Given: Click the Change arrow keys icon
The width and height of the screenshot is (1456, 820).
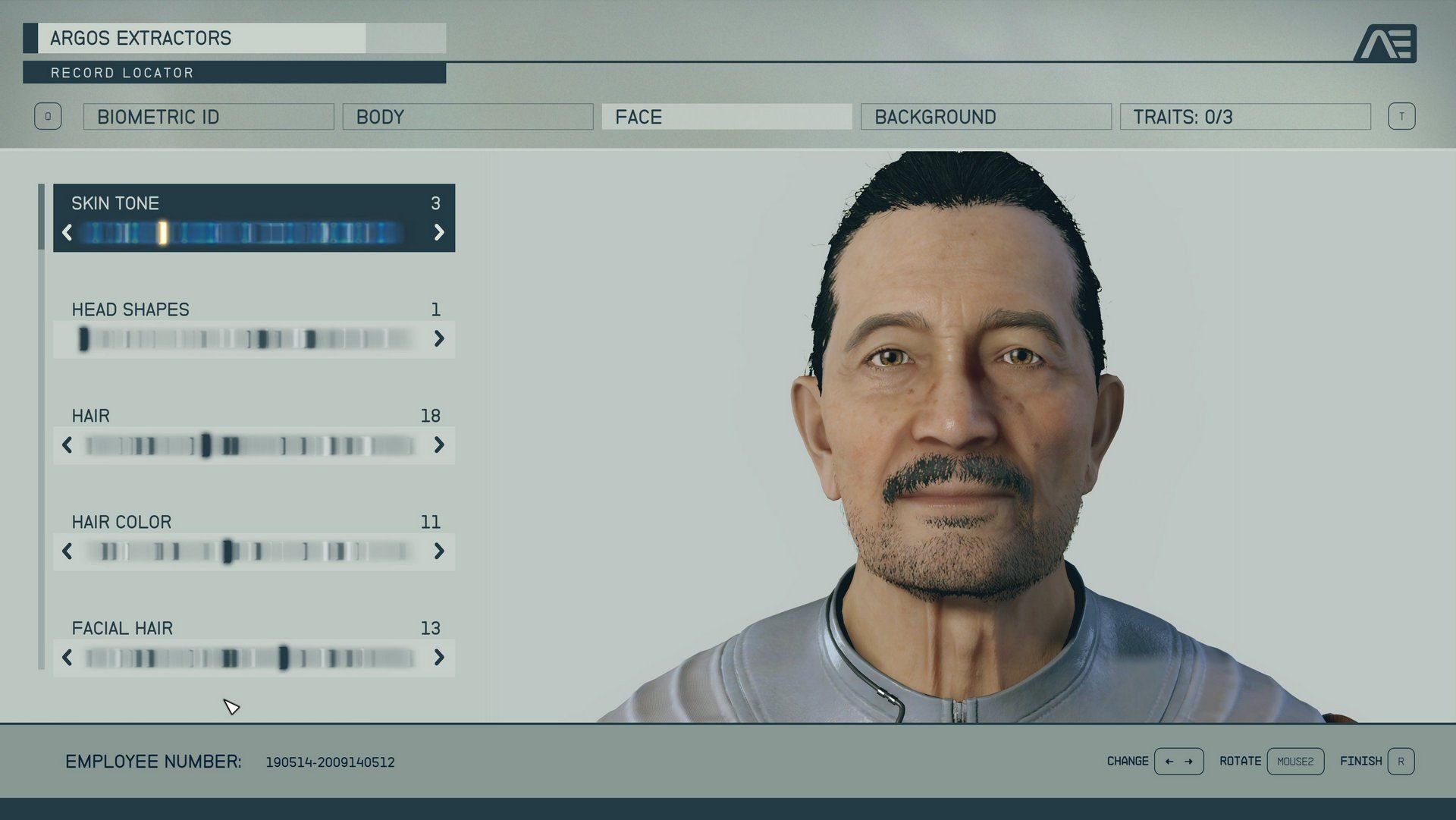Looking at the screenshot, I should (x=1178, y=762).
